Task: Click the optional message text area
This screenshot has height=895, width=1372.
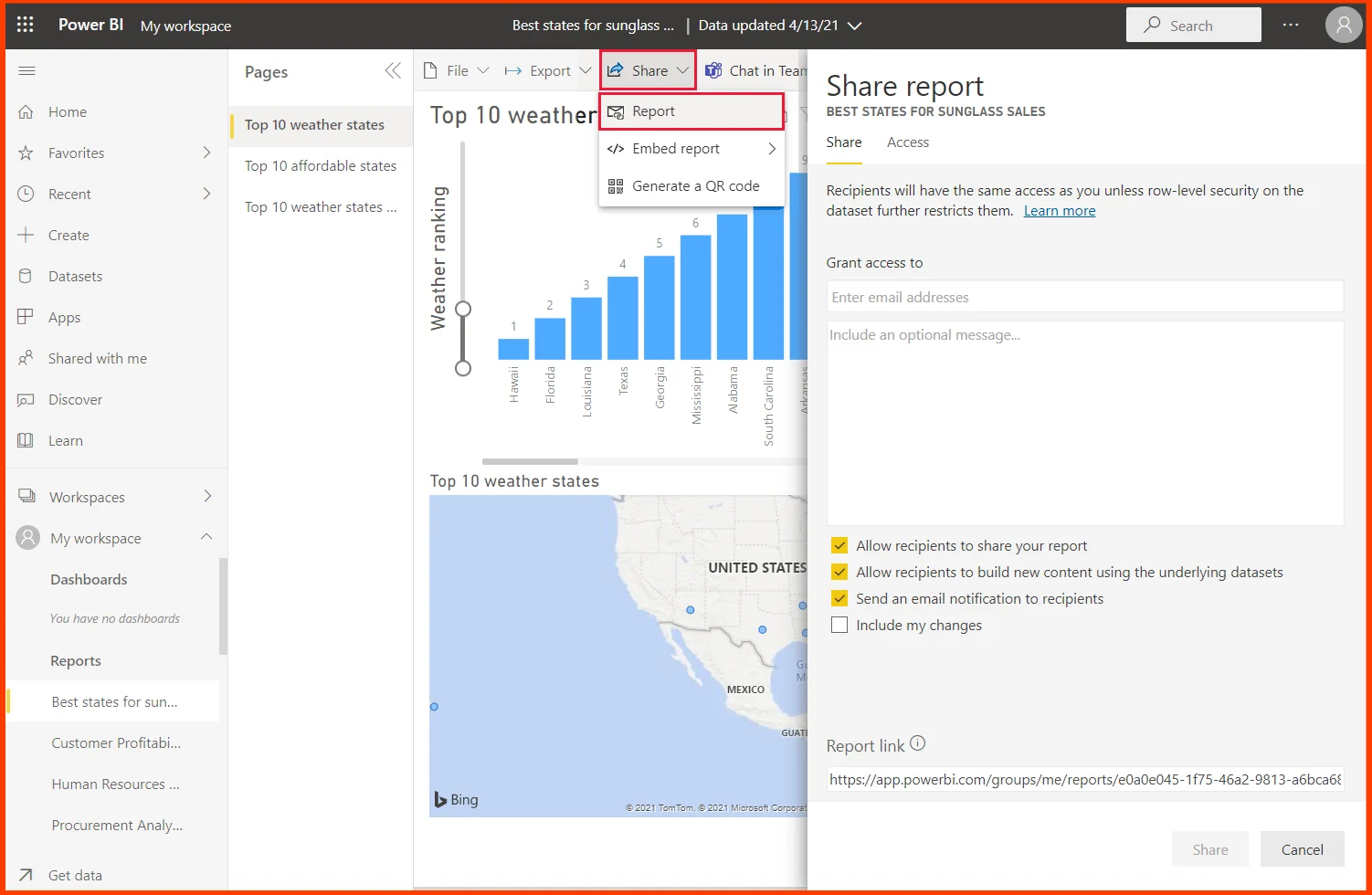Action: [x=1085, y=423]
